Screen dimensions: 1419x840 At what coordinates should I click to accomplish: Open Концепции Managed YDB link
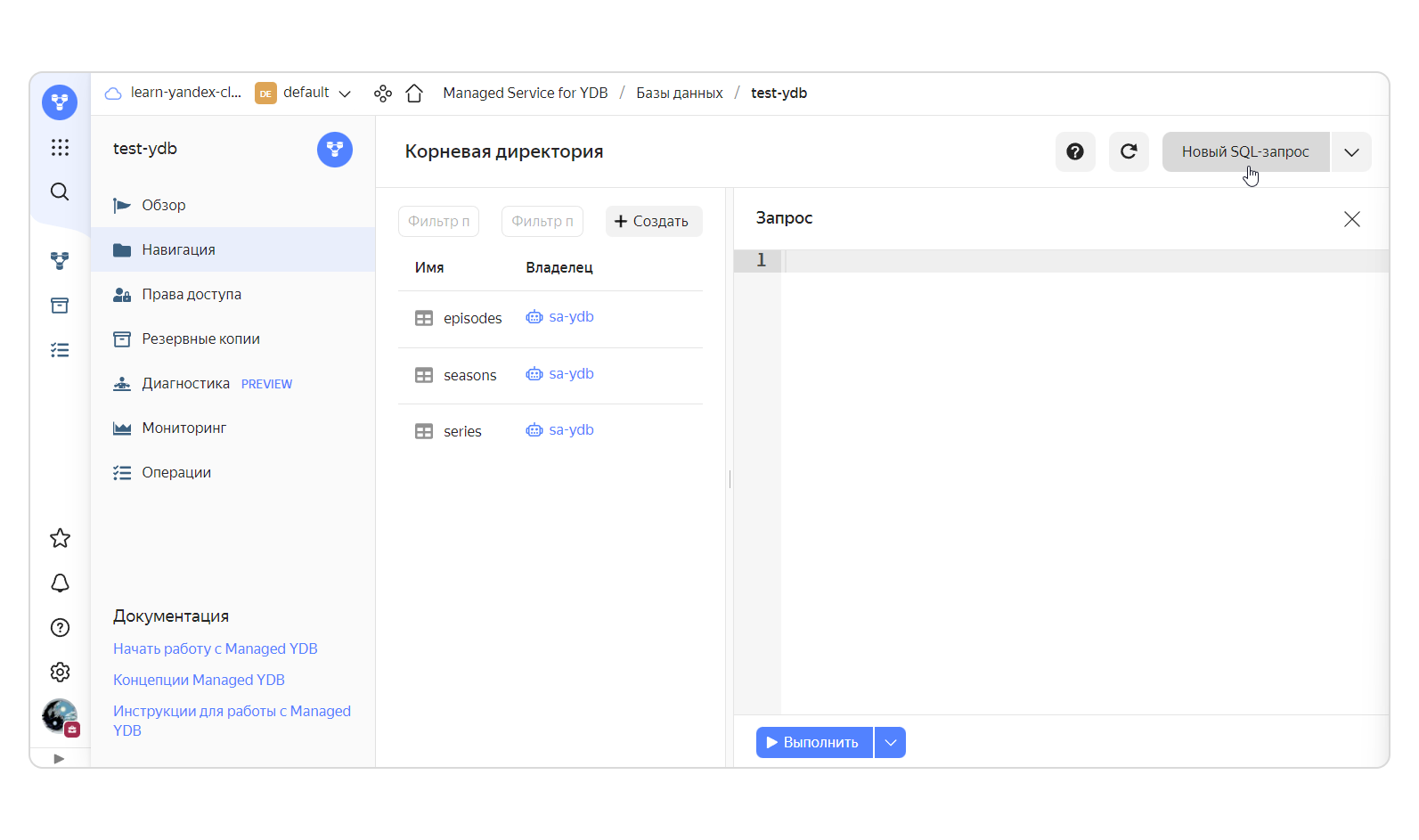point(199,680)
